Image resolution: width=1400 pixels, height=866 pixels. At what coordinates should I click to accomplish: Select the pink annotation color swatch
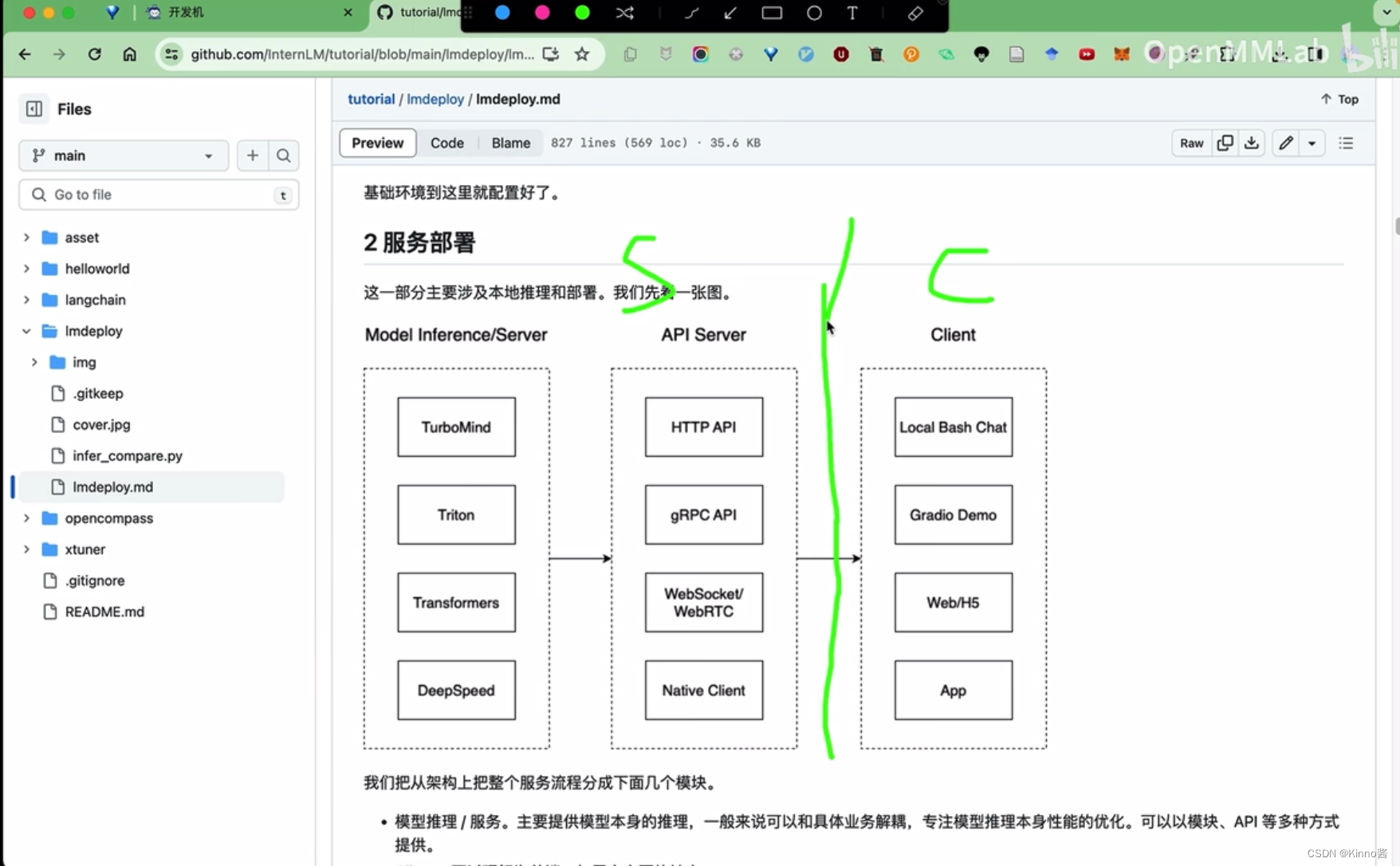542,13
